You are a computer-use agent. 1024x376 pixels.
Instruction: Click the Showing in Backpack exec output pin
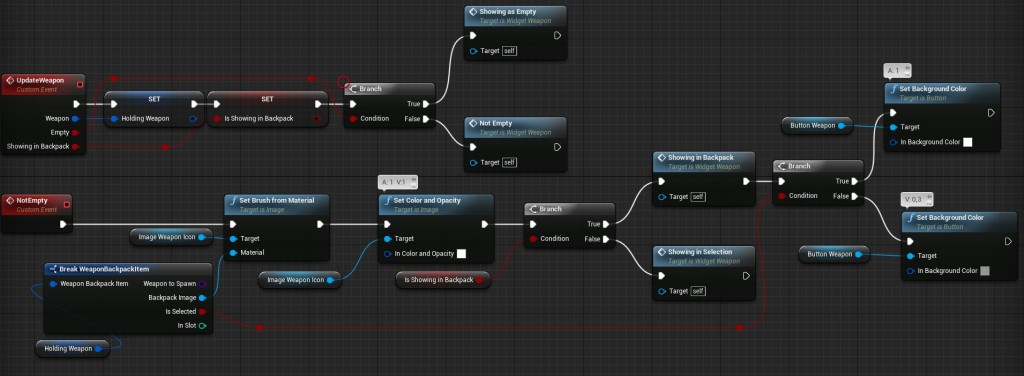[746, 181]
